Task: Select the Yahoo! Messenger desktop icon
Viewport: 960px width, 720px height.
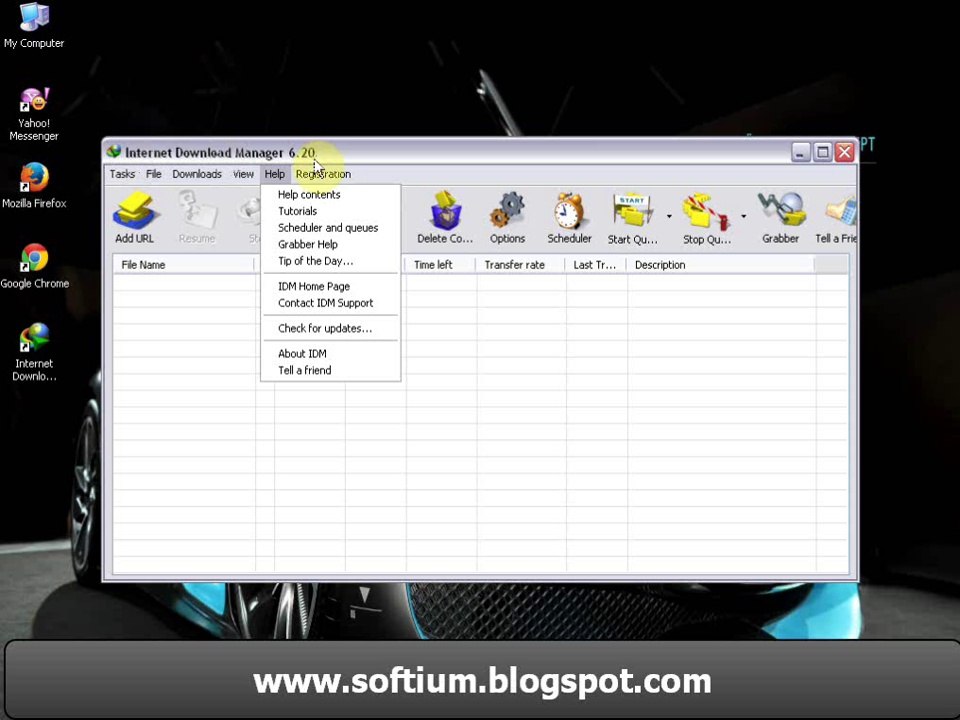Action: click(34, 114)
